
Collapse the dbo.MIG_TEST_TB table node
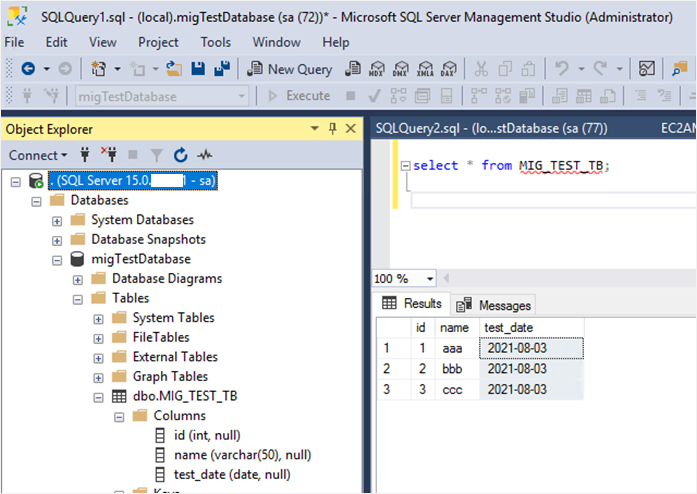[x=98, y=398]
